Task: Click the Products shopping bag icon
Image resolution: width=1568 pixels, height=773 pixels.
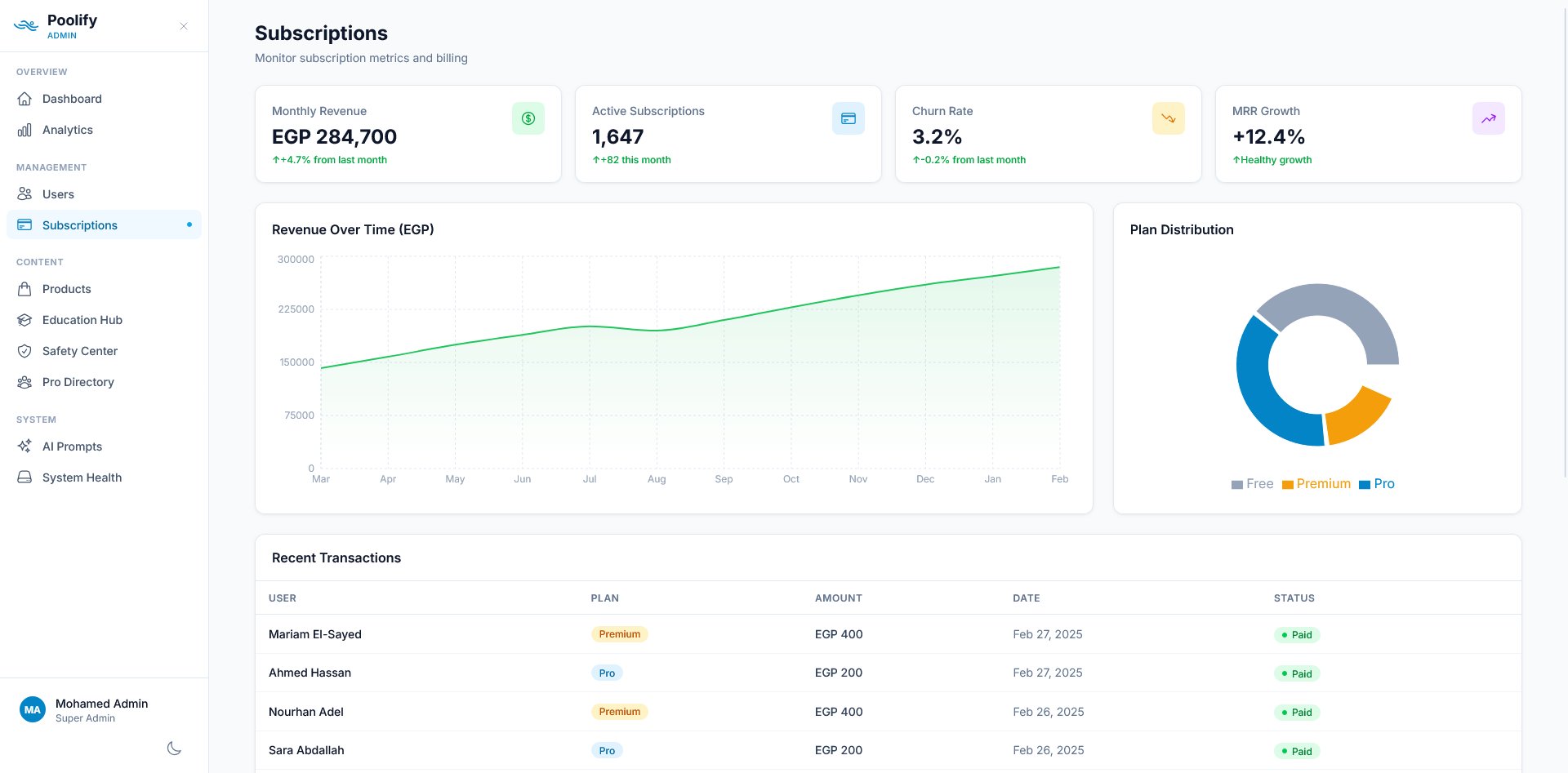Action: tap(24, 289)
